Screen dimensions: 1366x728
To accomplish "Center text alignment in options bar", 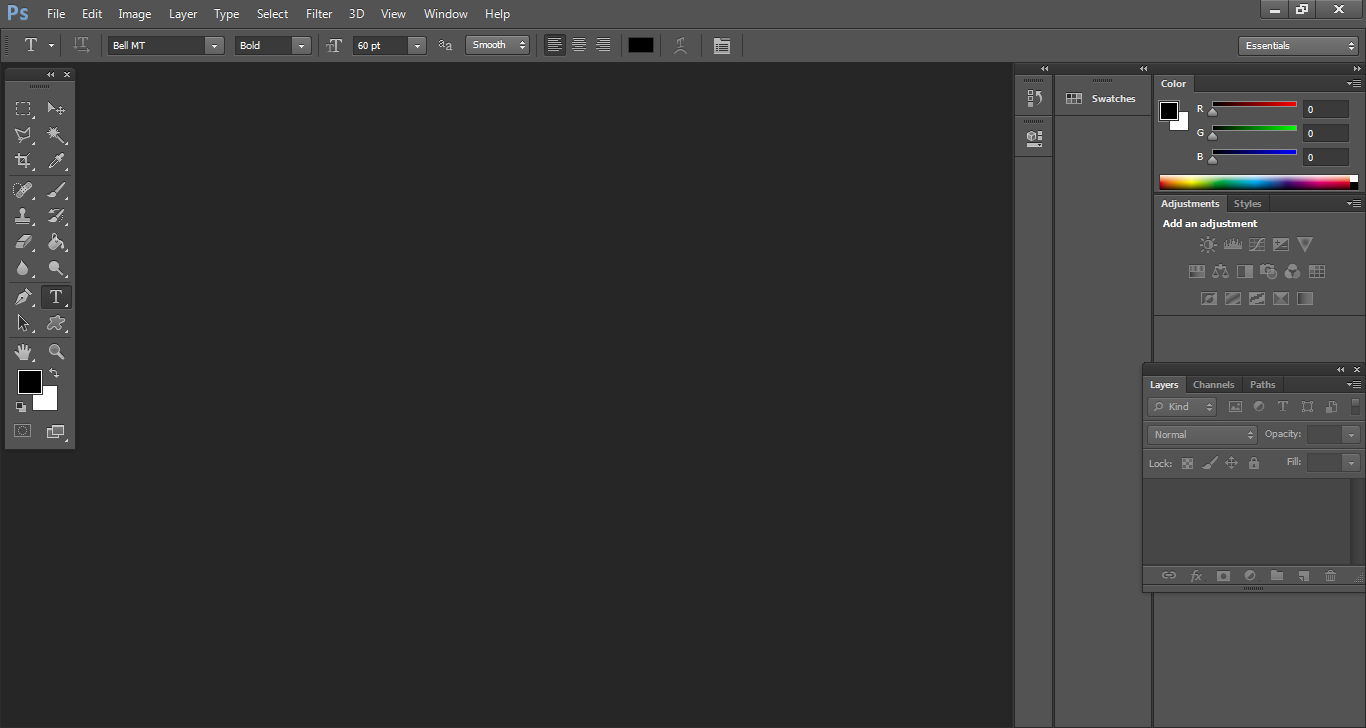I will [579, 45].
